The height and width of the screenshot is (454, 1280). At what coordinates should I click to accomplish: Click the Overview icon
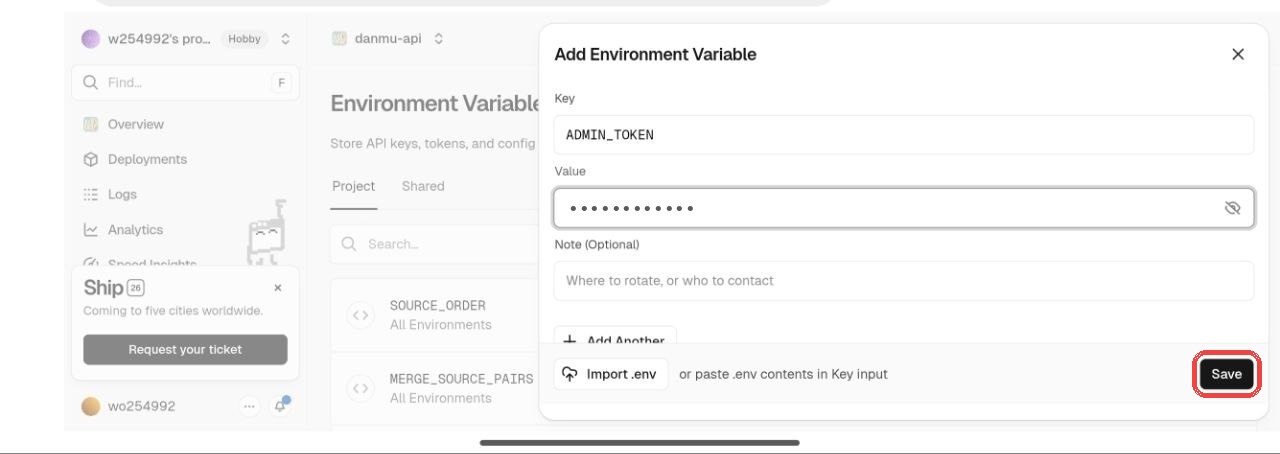(x=91, y=124)
